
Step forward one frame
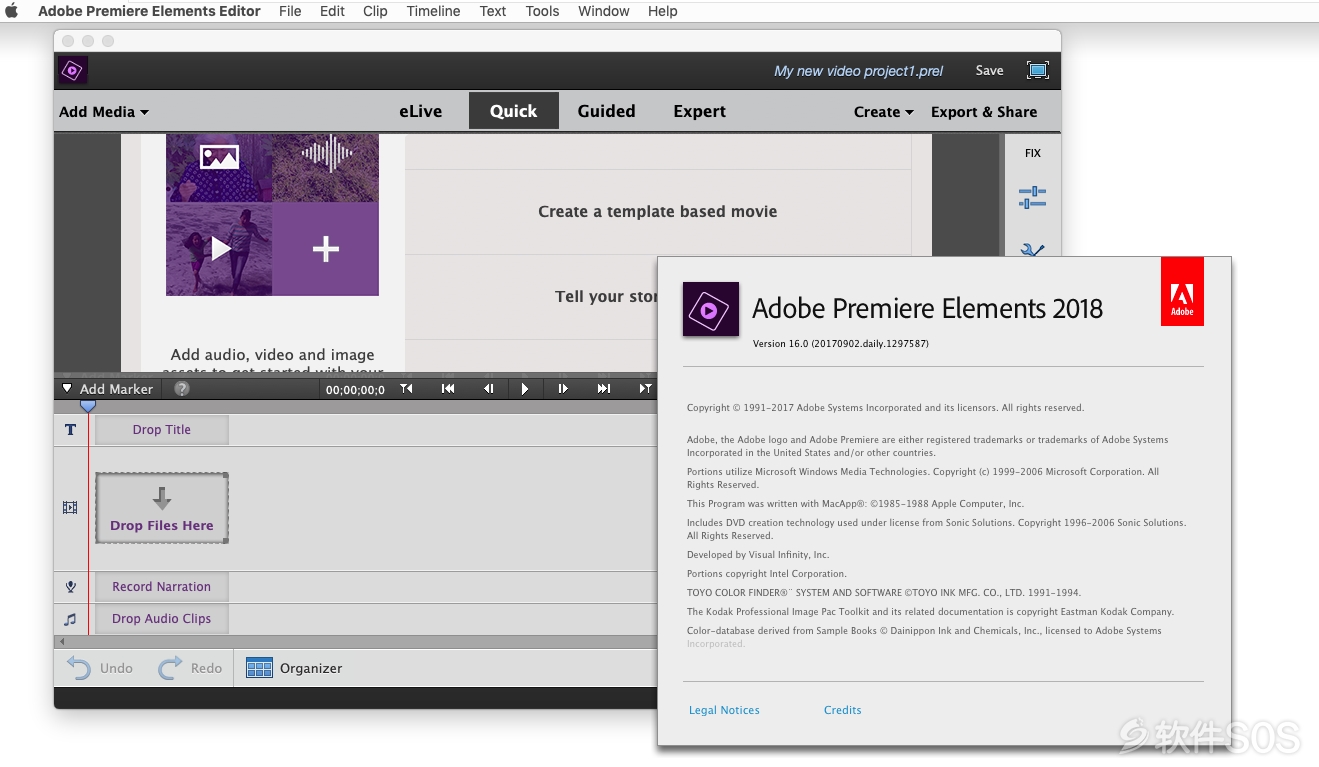coord(563,389)
